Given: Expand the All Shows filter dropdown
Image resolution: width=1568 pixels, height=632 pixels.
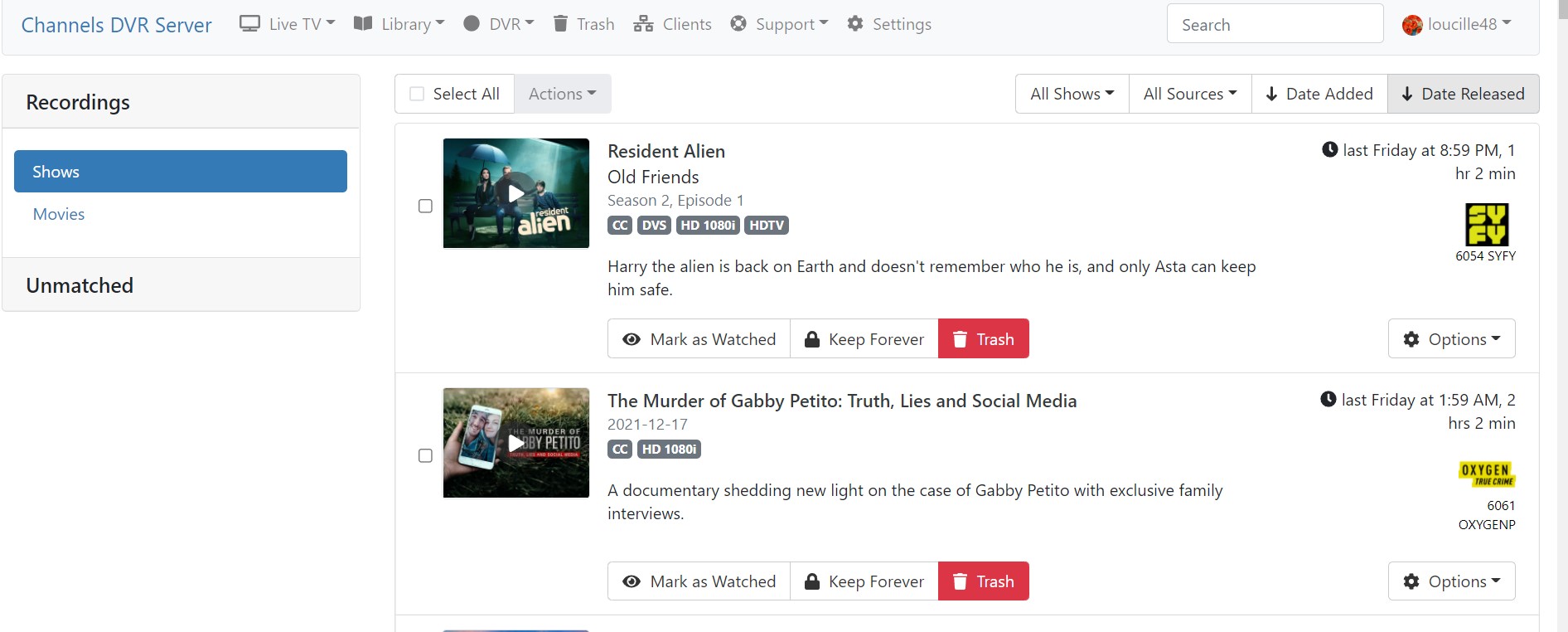Looking at the screenshot, I should coord(1072,94).
